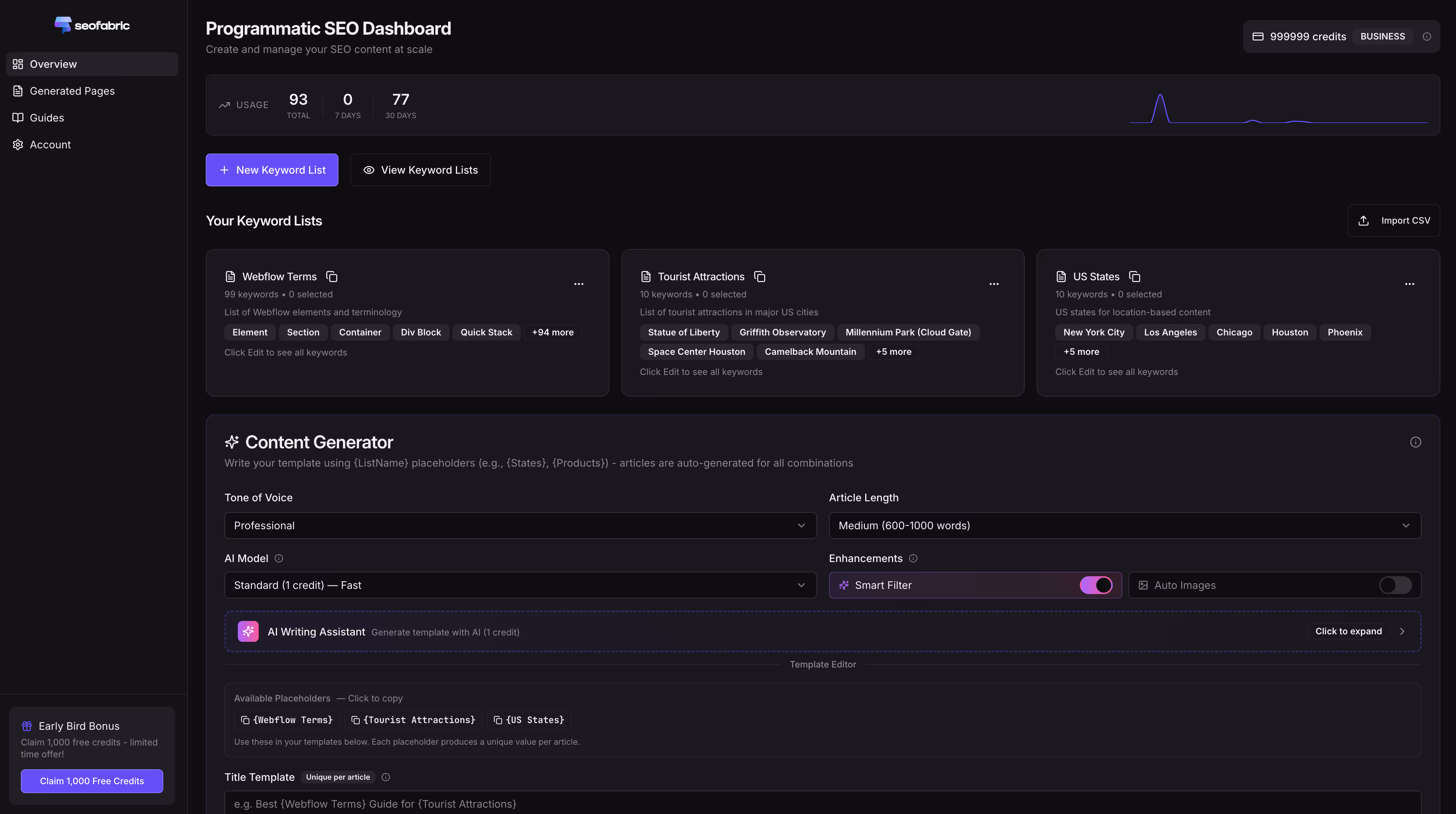Disable the Smart Filter enhancement

[x=1096, y=585]
